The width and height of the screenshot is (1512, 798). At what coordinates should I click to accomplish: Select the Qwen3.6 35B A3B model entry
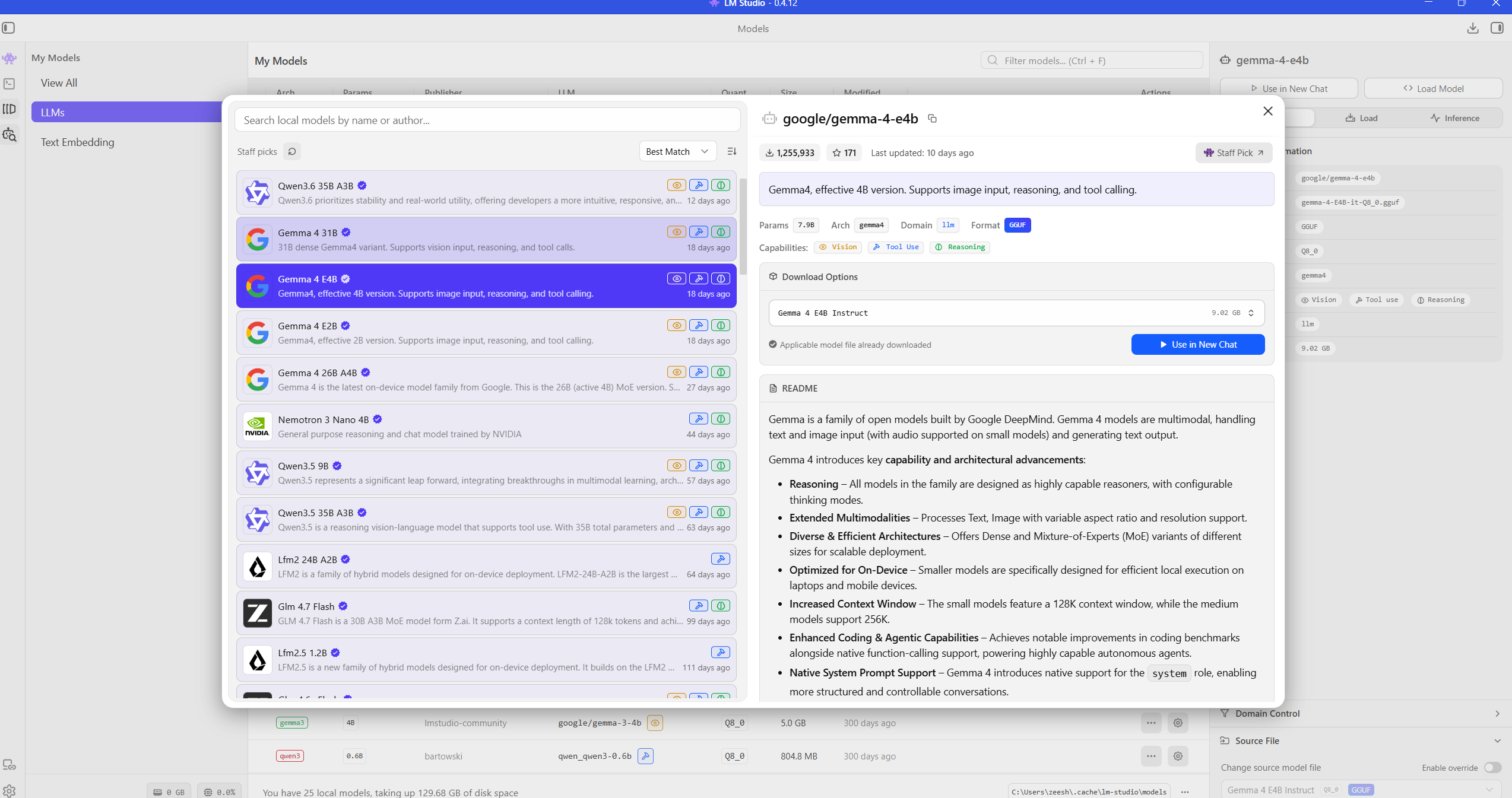pyautogui.click(x=486, y=193)
